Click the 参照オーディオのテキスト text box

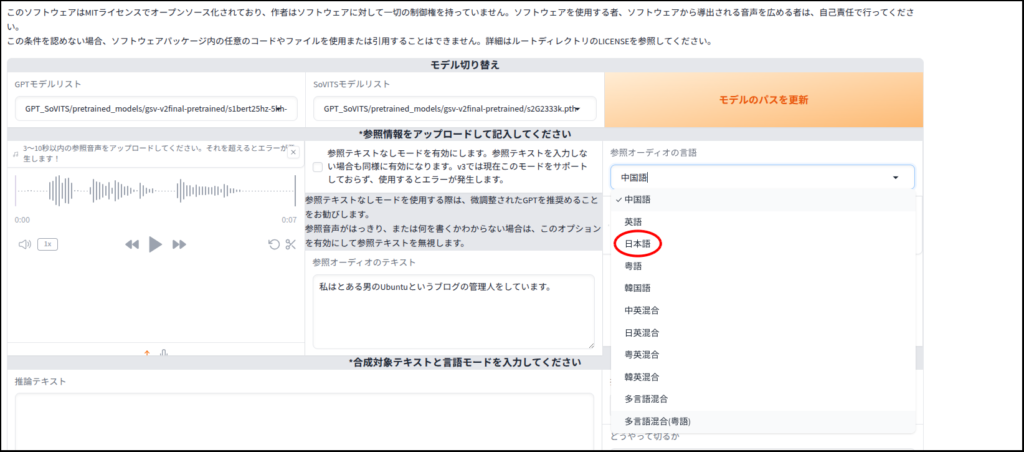point(452,310)
